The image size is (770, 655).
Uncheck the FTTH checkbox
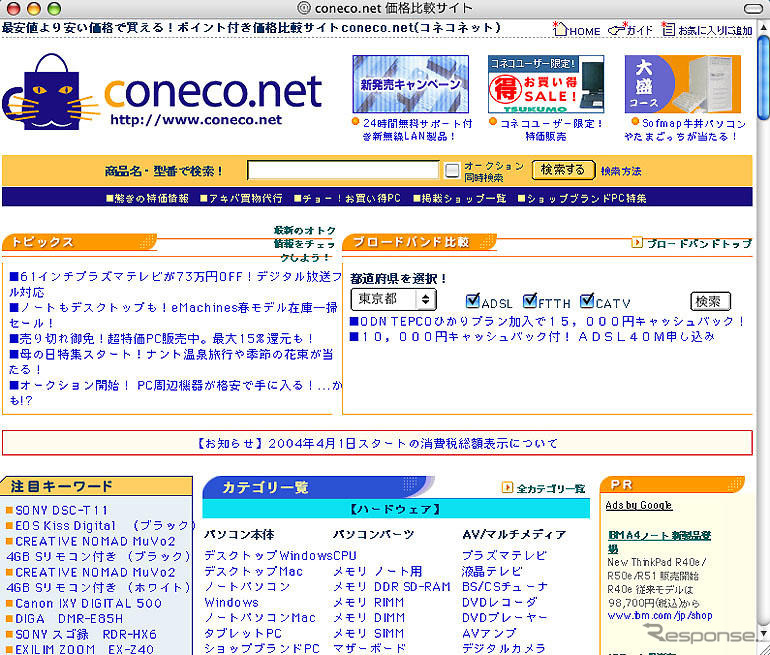[x=530, y=301]
